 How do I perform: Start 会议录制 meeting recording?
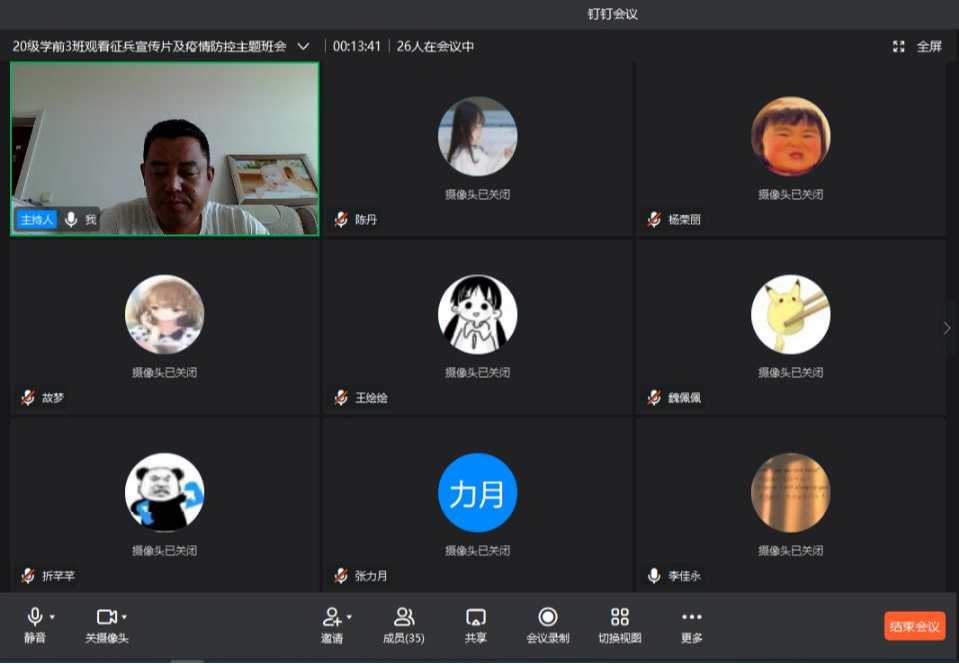tap(547, 617)
